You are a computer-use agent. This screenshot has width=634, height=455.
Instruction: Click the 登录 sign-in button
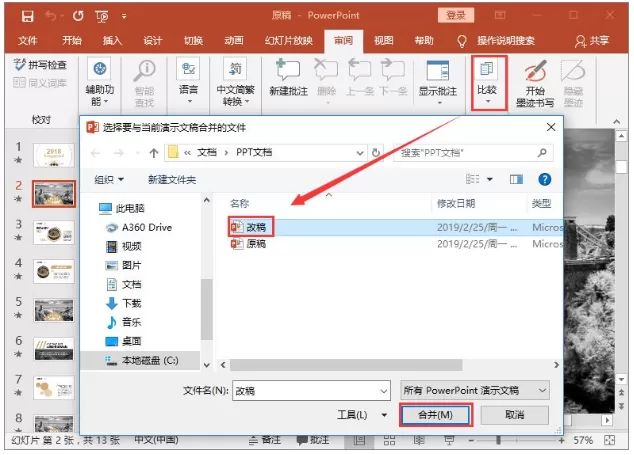click(456, 15)
